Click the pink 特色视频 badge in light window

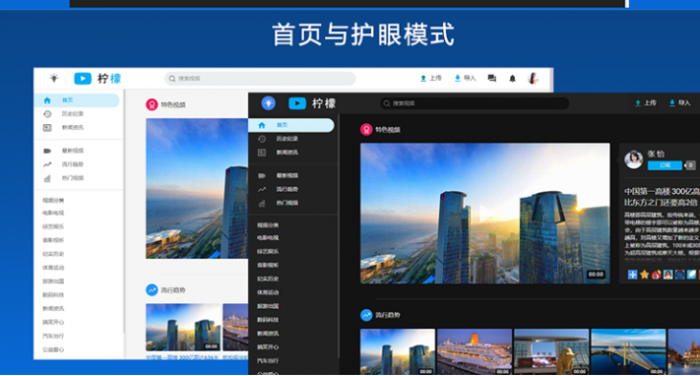click(152, 104)
